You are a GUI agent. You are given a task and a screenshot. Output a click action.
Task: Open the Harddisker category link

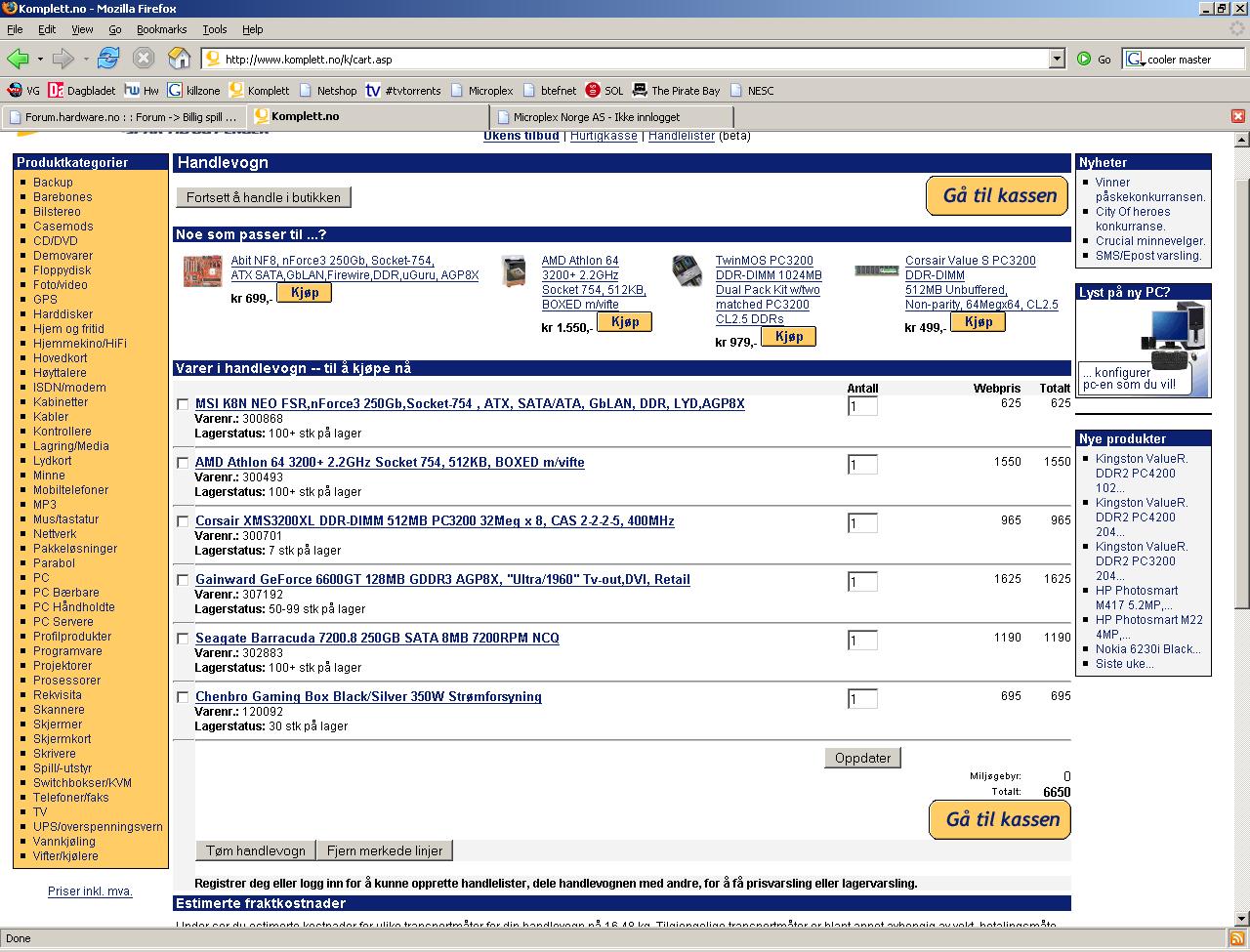63,314
